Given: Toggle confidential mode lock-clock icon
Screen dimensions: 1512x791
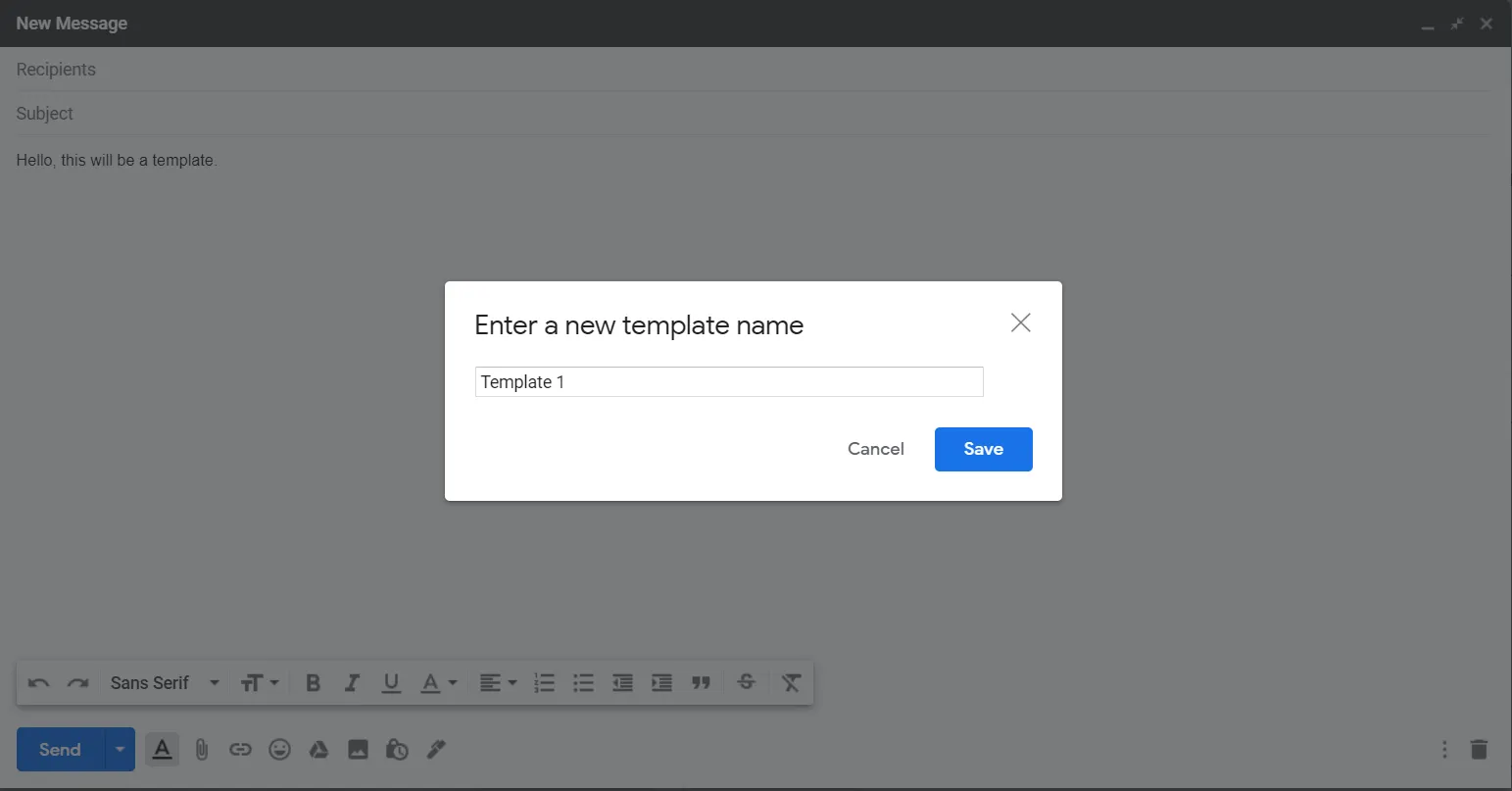Looking at the screenshot, I should [397, 750].
